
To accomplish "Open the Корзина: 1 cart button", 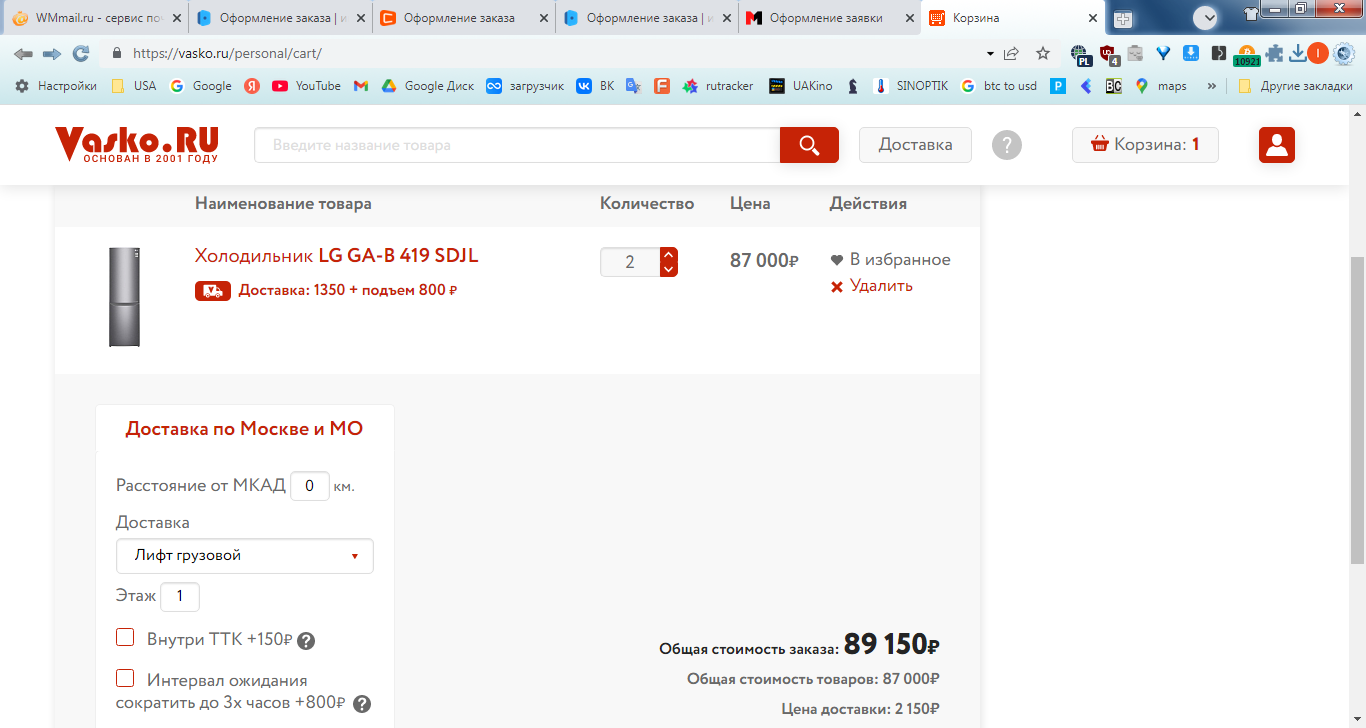I will pos(1145,145).
